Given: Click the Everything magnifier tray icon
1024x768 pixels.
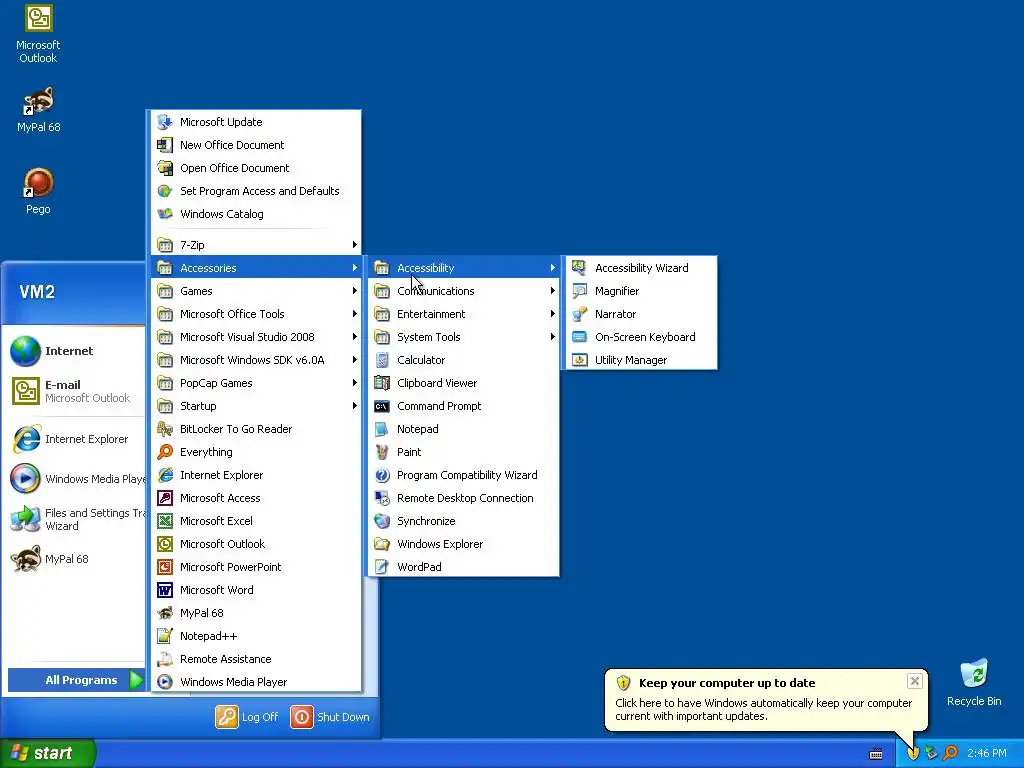Looking at the screenshot, I should pyautogui.click(x=950, y=753).
